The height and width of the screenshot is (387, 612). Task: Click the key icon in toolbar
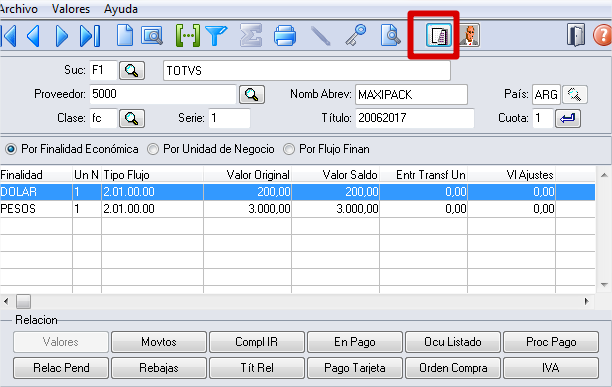point(356,35)
